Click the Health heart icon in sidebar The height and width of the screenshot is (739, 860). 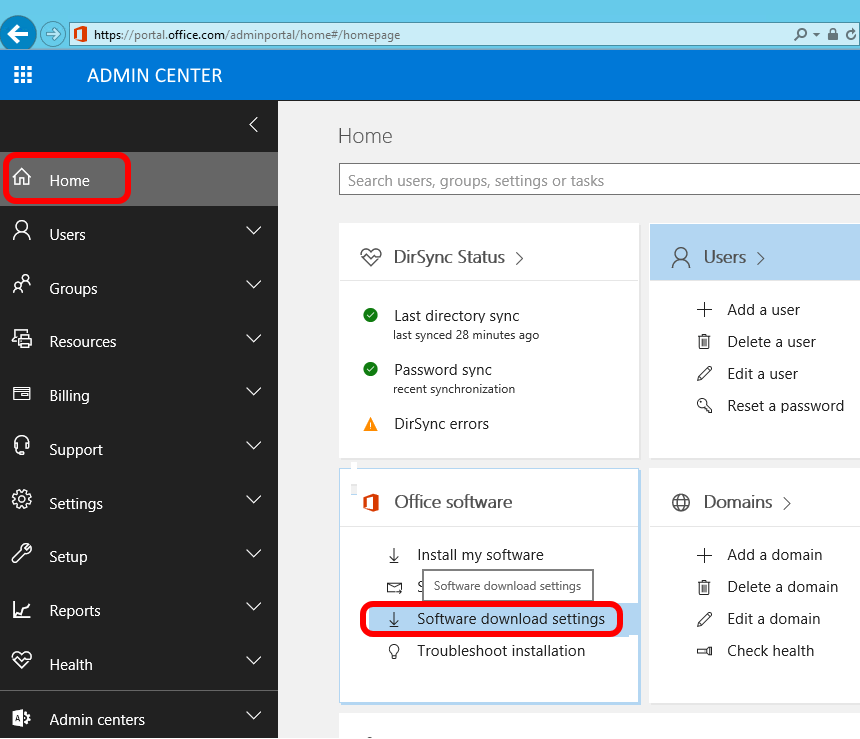tap(22, 663)
